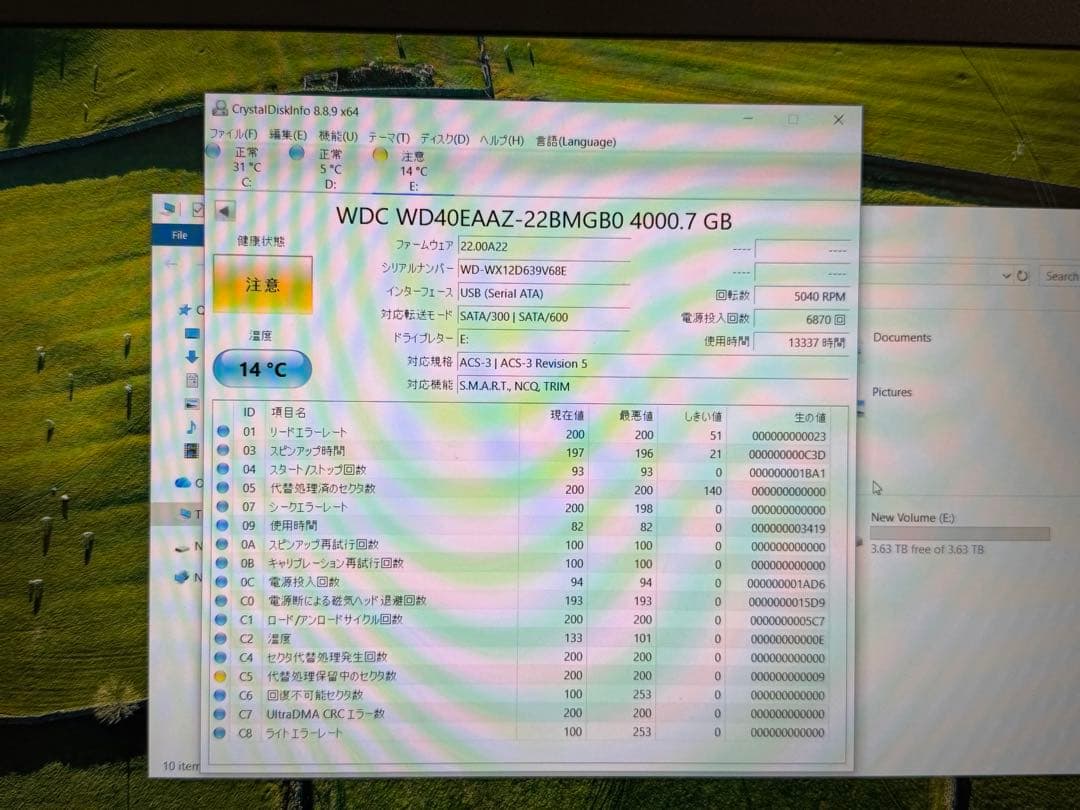1080x810 pixels.
Task: Open Pictures folder in File Explorer window
Action: 892,392
